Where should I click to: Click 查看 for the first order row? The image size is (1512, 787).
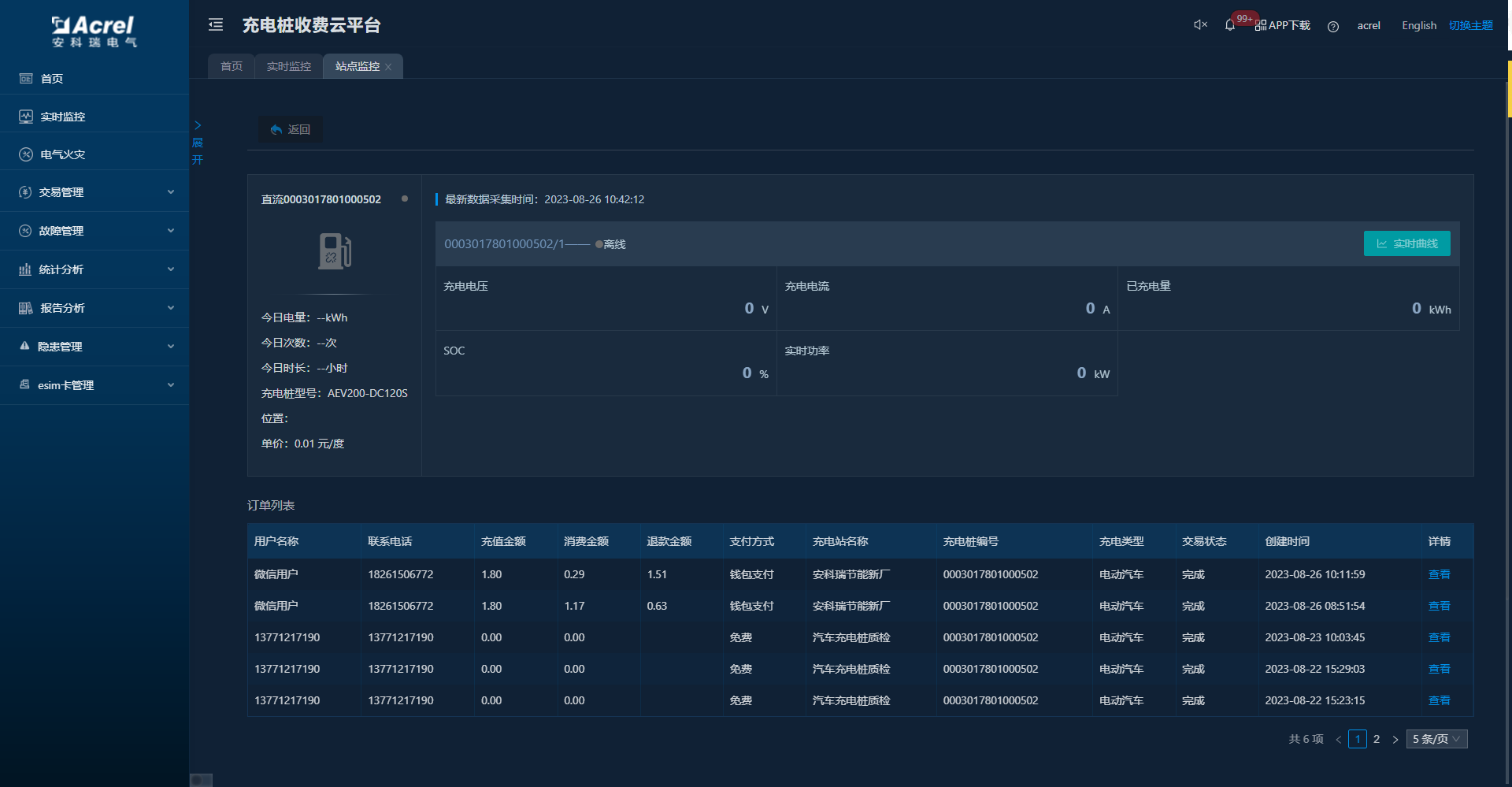pos(1439,575)
